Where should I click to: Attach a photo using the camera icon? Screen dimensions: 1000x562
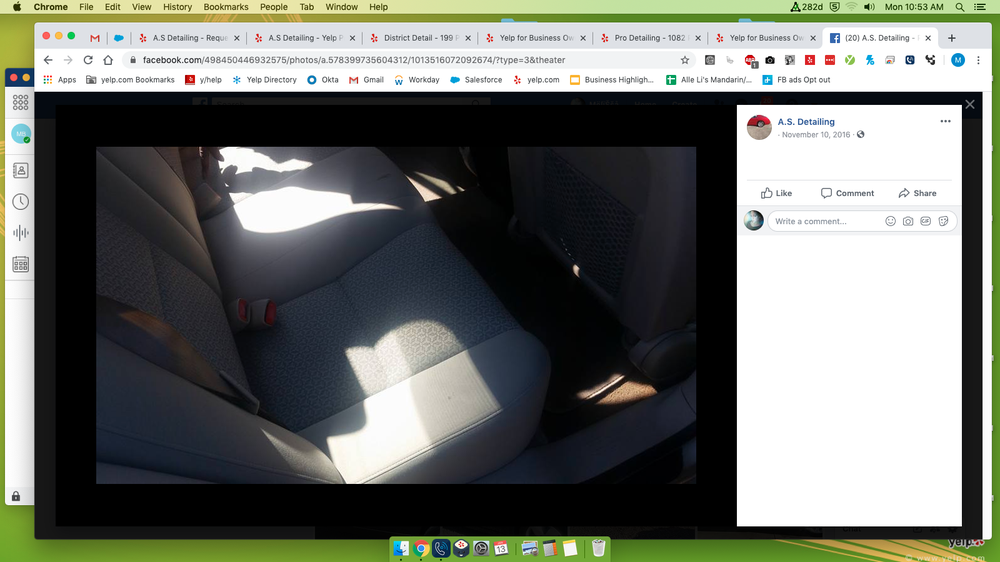point(908,221)
